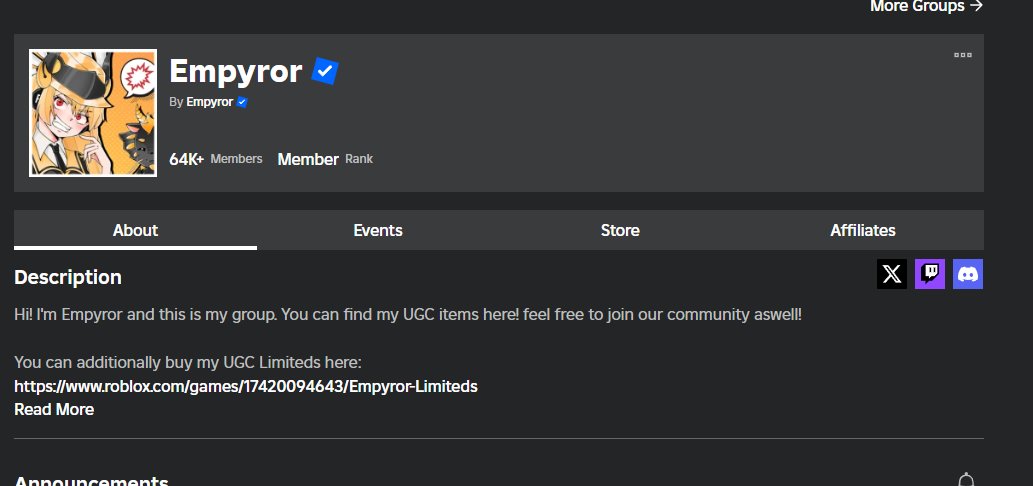Image resolution: width=1033 pixels, height=486 pixels.
Task: Switch to the Events tab
Action: coord(377,230)
